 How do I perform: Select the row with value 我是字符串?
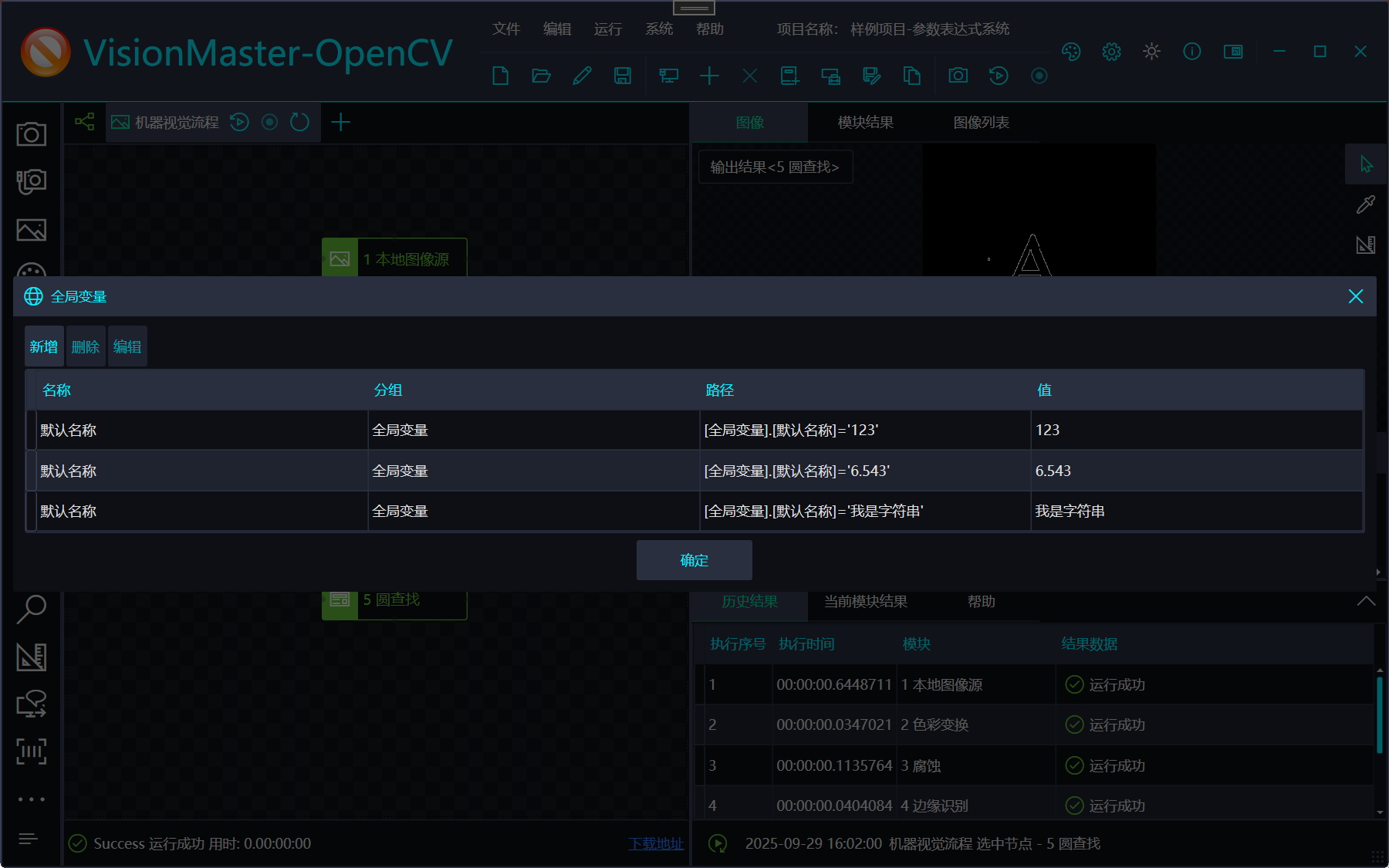pyautogui.click(x=694, y=511)
